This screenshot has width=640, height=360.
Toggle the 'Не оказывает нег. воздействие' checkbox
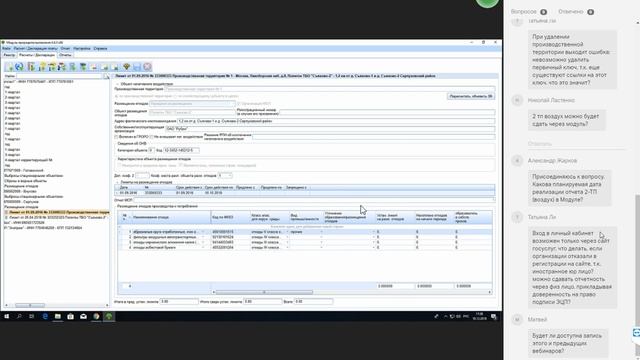click(x=151, y=137)
